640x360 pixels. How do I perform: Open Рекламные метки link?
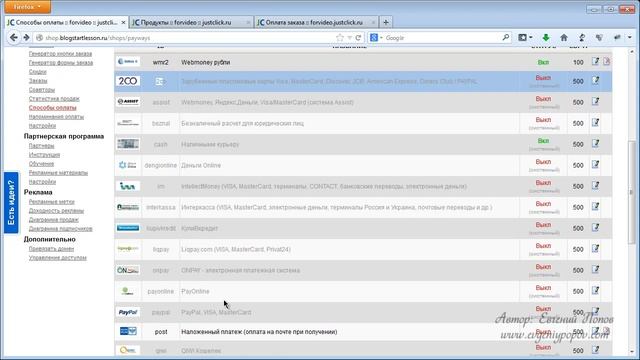click(51, 201)
